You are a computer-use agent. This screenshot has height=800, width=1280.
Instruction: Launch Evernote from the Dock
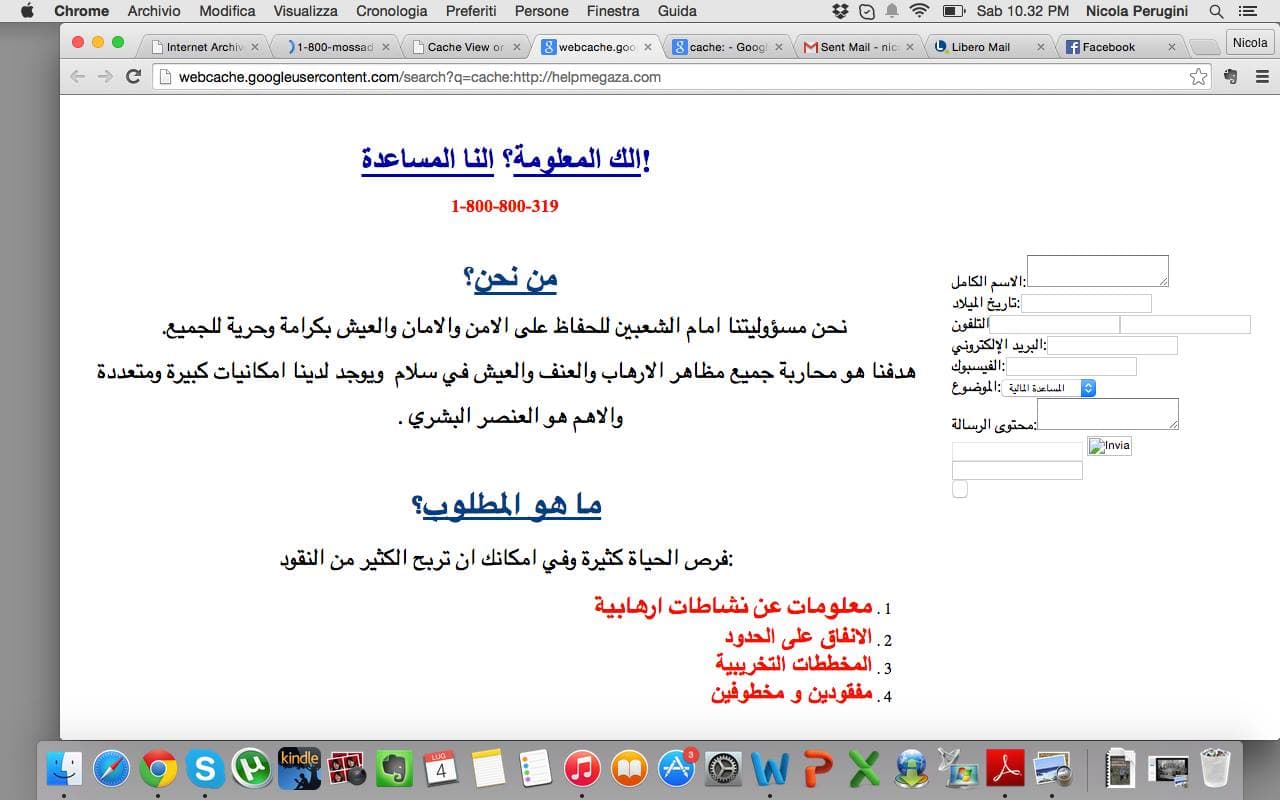pos(394,769)
